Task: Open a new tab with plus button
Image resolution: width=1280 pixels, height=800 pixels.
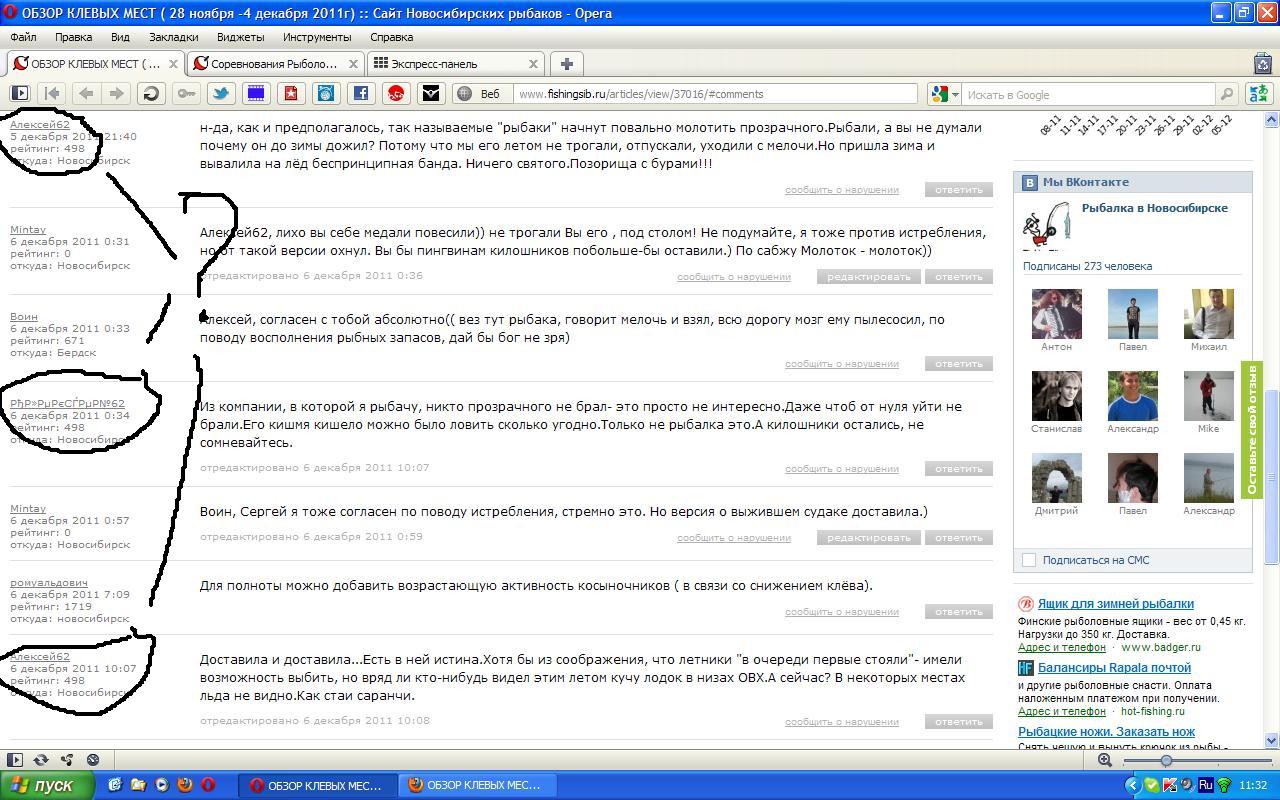Action: (566, 63)
